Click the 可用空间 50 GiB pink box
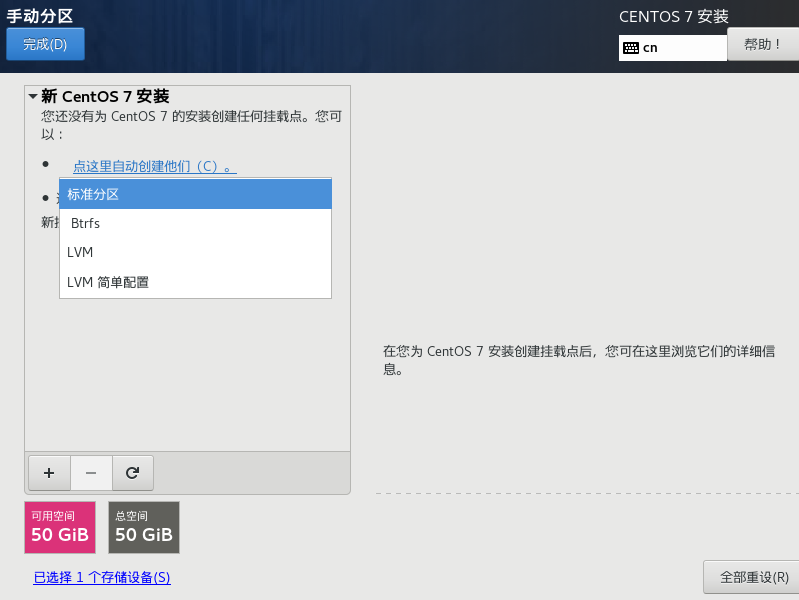 [60, 527]
